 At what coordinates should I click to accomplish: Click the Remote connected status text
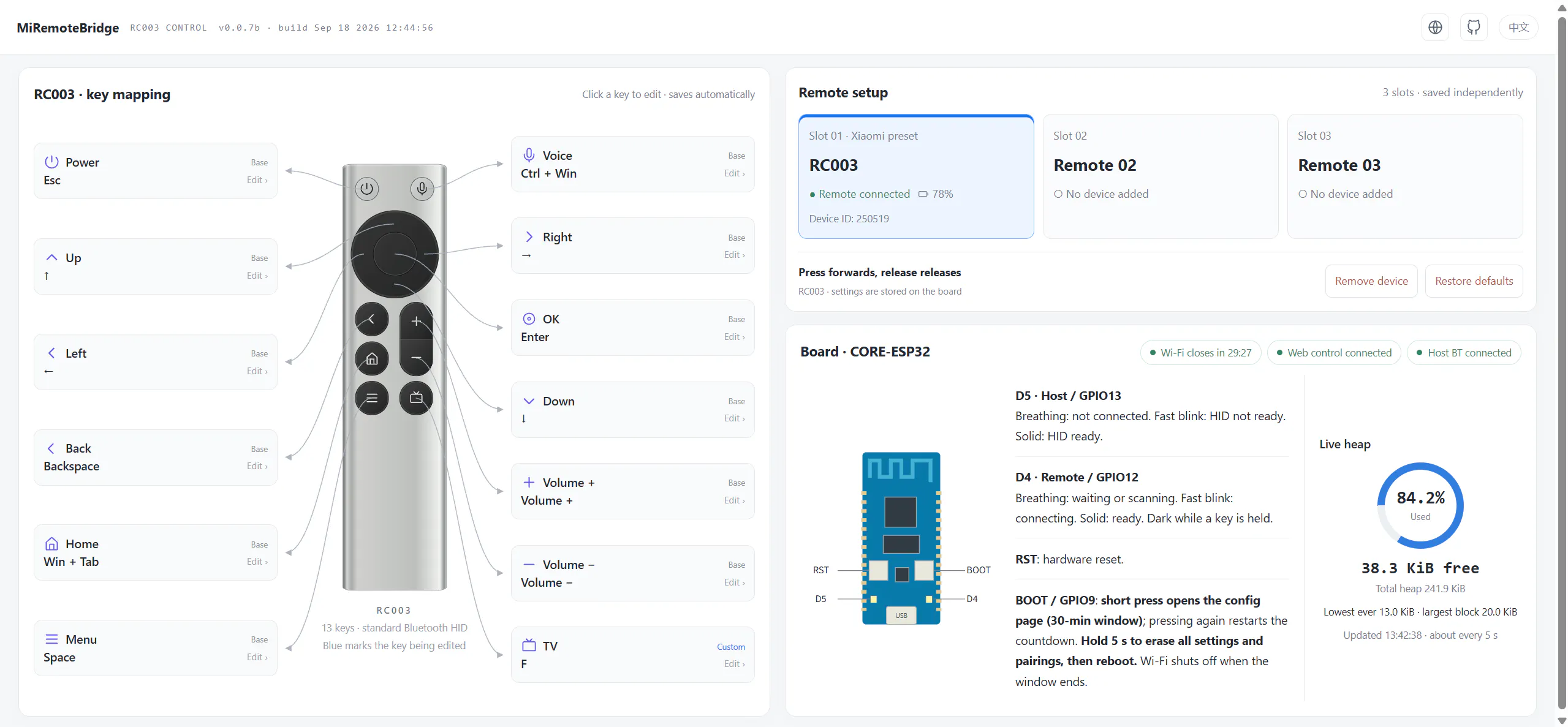coord(864,194)
